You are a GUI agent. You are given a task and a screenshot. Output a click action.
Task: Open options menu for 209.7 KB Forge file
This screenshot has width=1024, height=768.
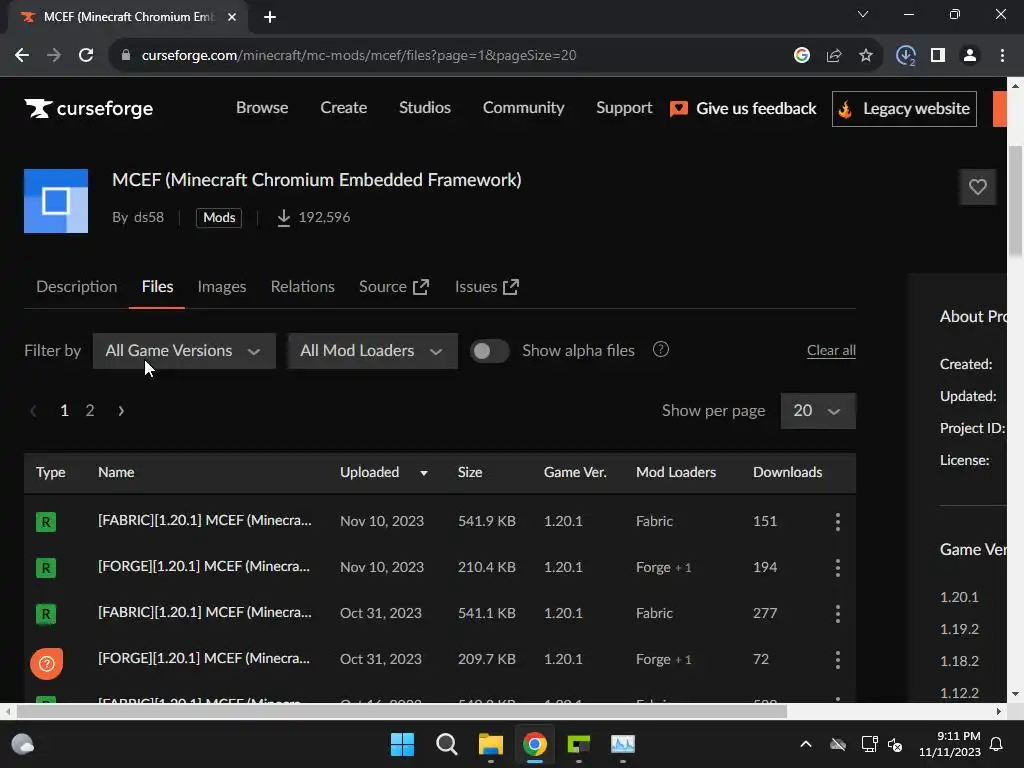click(x=838, y=659)
